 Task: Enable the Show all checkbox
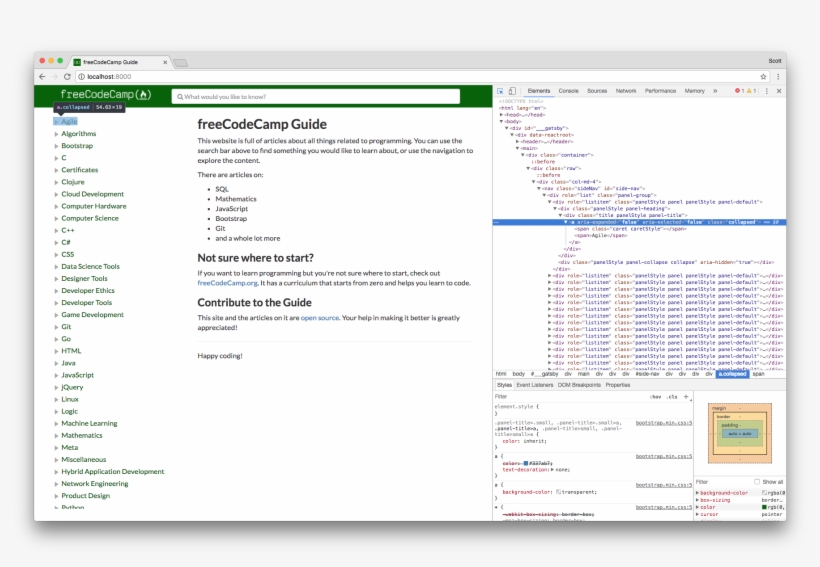[757, 481]
